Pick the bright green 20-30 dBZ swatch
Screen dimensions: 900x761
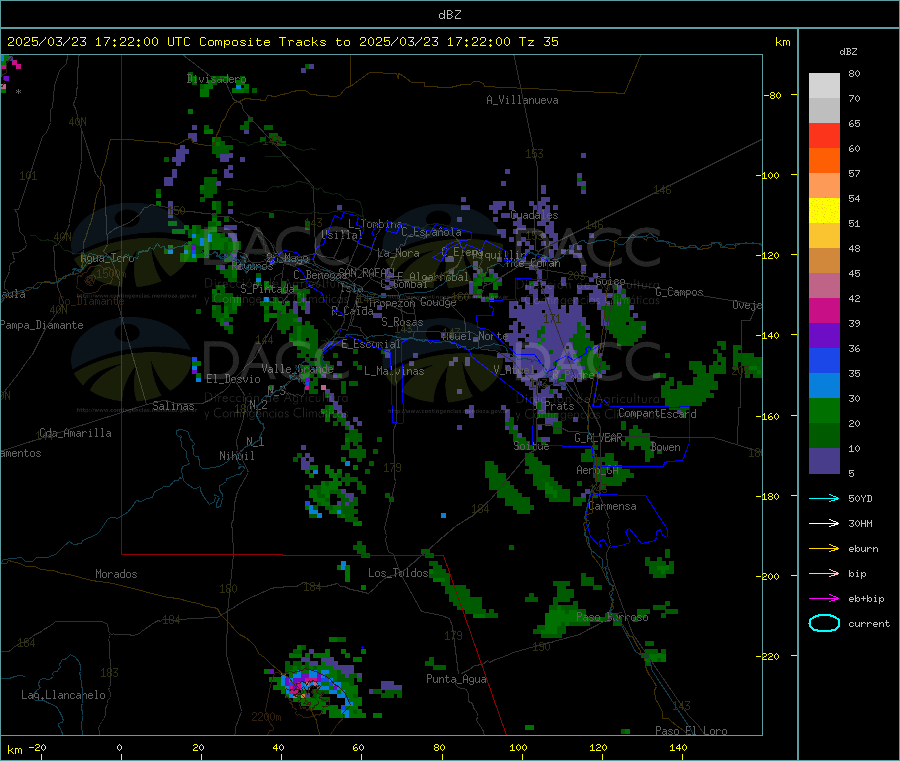pyautogui.click(x=824, y=410)
